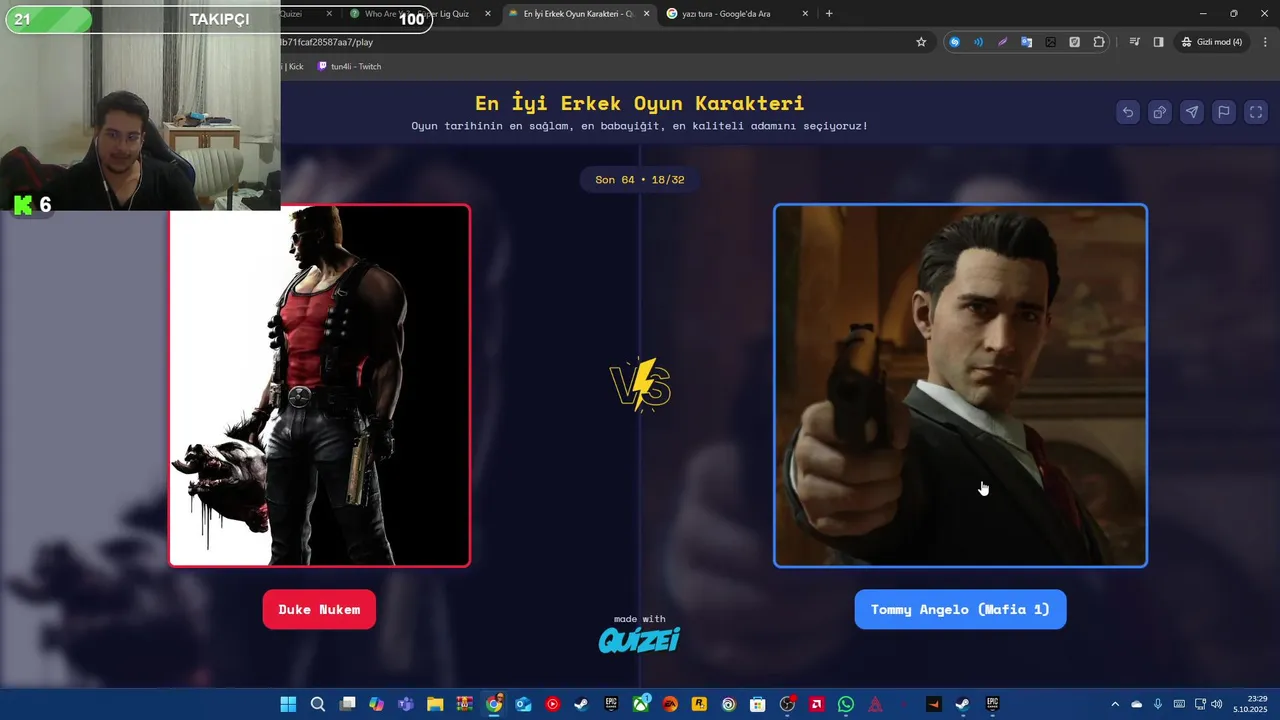This screenshot has height=720, width=1280.
Task: Toggle fullscreen with the expand icon
Action: click(1256, 112)
